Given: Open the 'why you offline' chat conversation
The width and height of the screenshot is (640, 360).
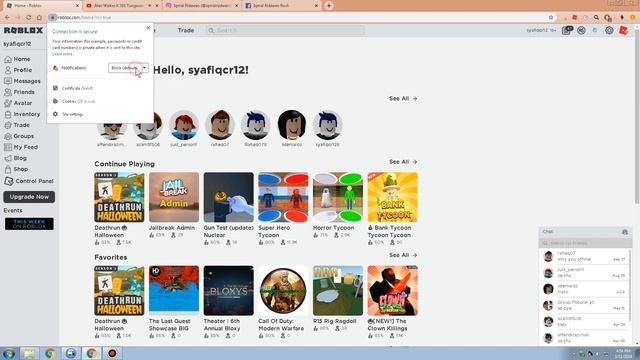Looking at the screenshot, I should click(x=584, y=256).
